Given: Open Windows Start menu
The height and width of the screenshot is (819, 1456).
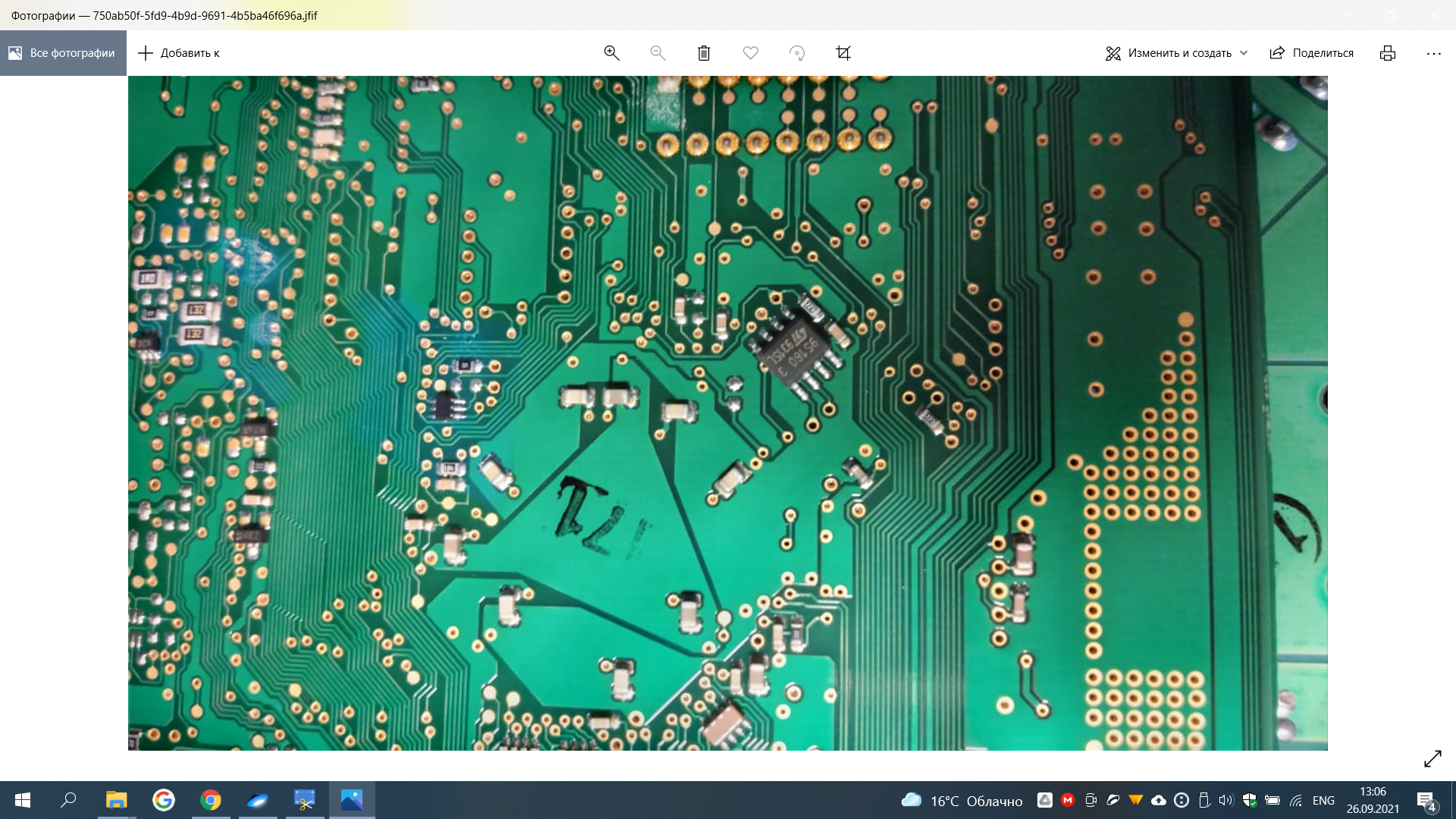Looking at the screenshot, I should [23, 800].
